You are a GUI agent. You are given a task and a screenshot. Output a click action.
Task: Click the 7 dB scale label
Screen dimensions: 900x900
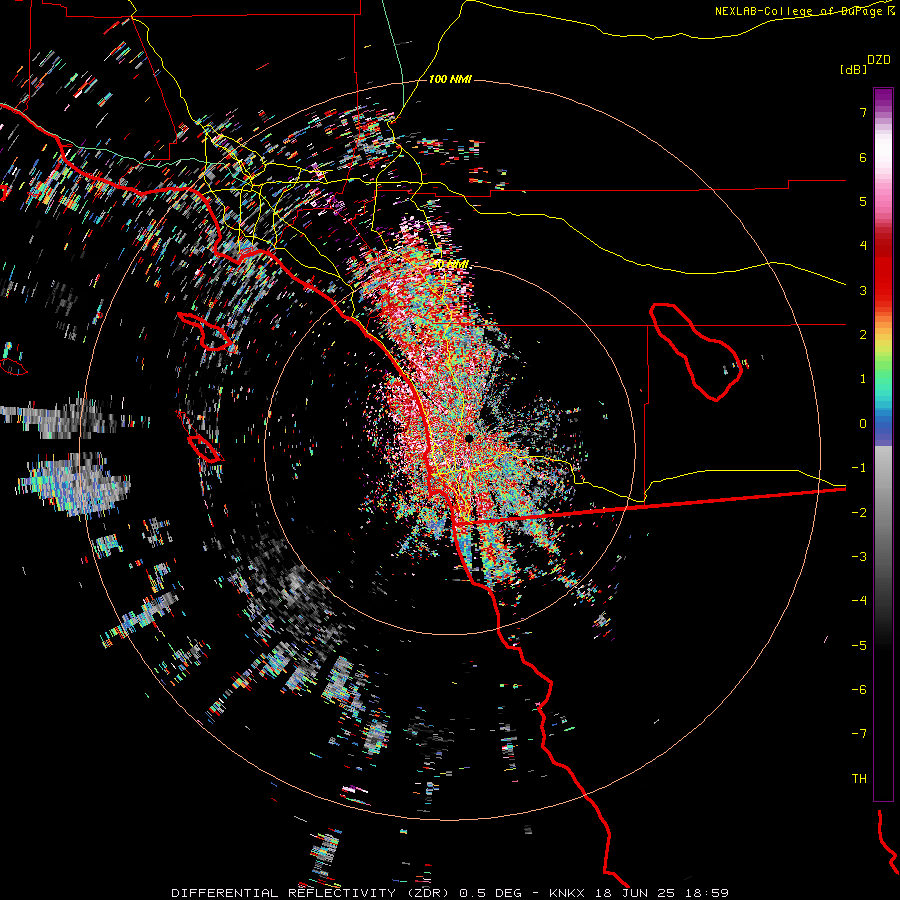(x=863, y=112)
